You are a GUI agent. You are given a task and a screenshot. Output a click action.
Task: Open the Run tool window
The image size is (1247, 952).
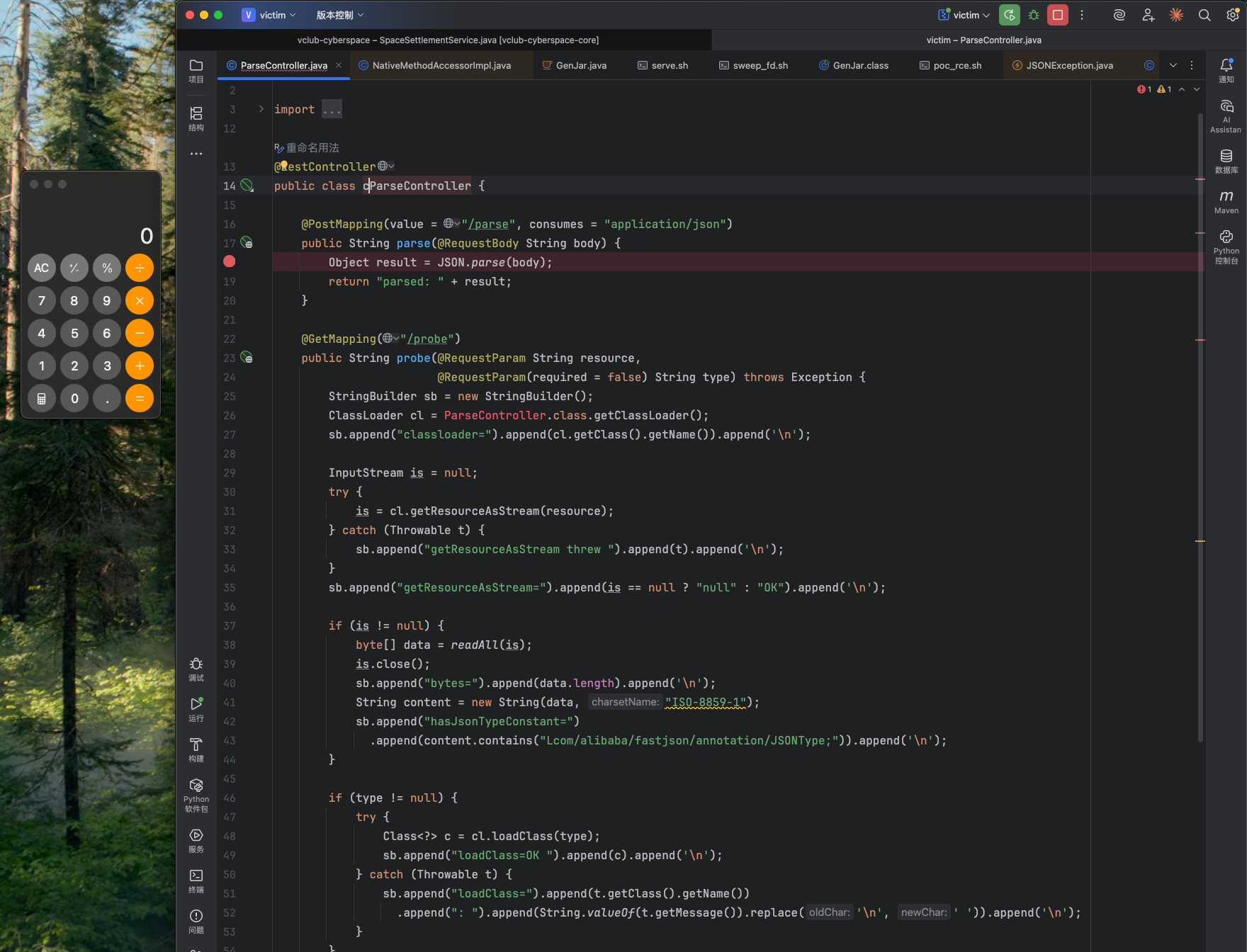(196, 710)
